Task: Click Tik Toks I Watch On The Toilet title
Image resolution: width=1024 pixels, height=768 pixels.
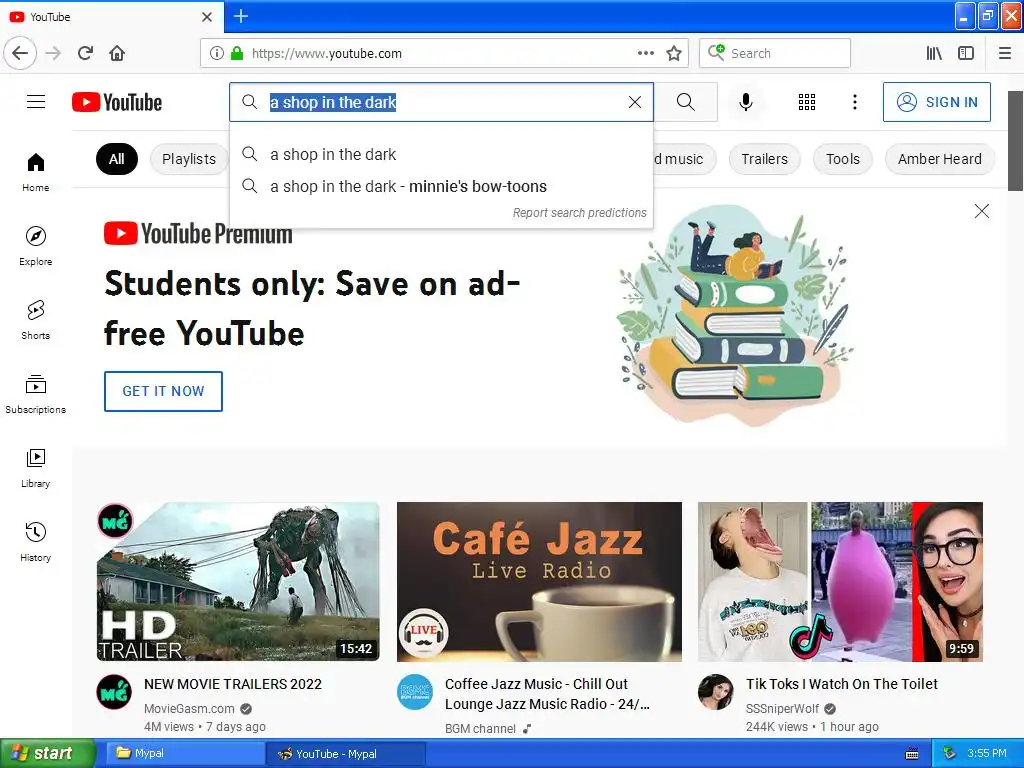Action: click(842, 684)
